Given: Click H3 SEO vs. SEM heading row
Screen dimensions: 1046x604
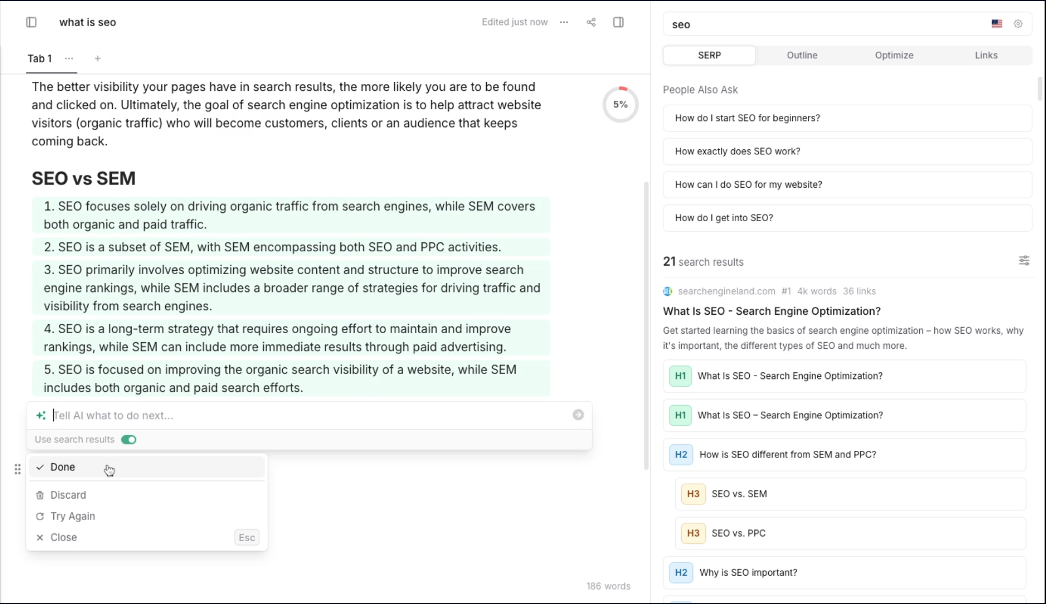Looking at the screenshot, I should coord(851,494).
